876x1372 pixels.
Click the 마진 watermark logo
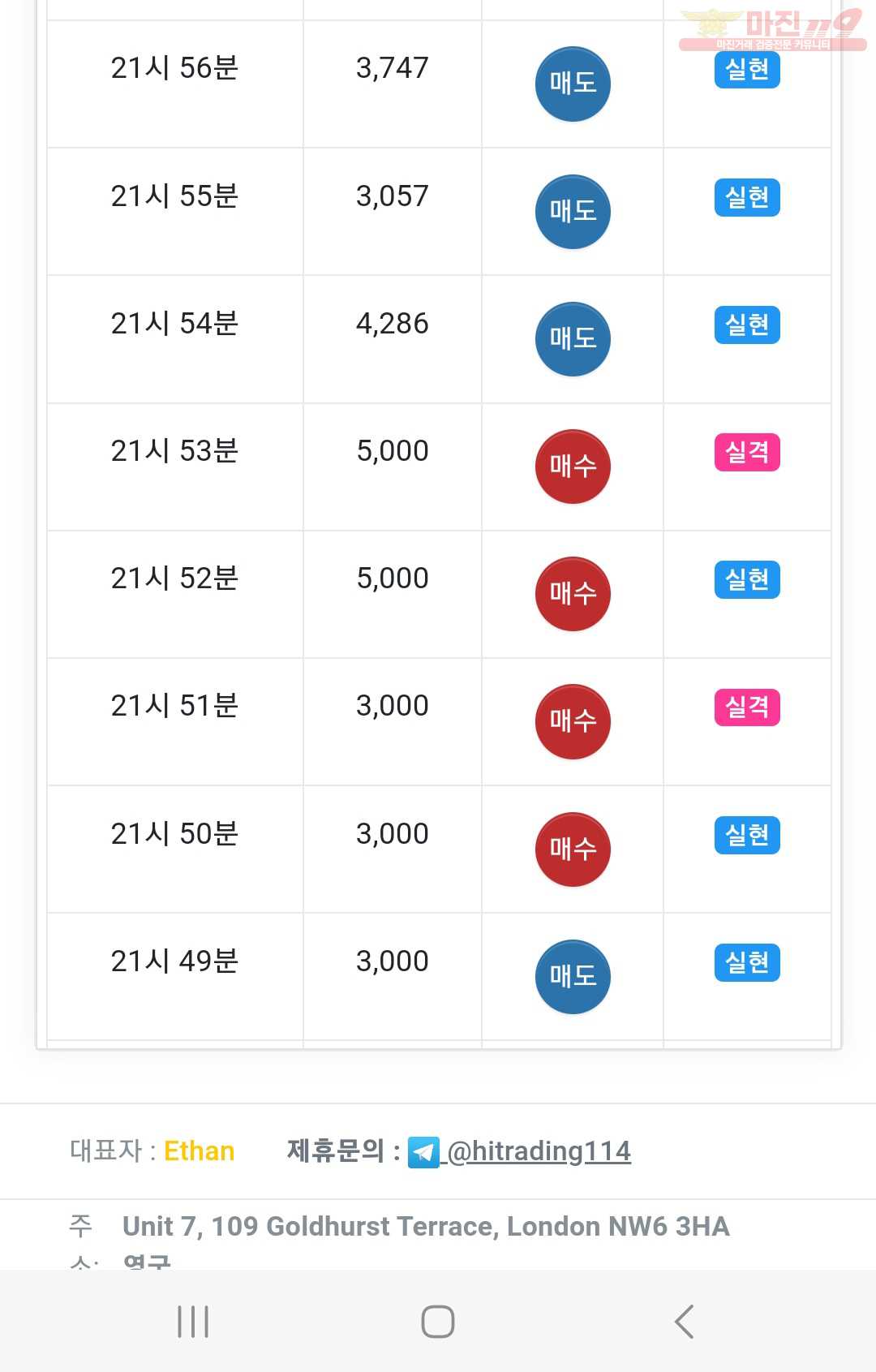click(x=772, y=30)
